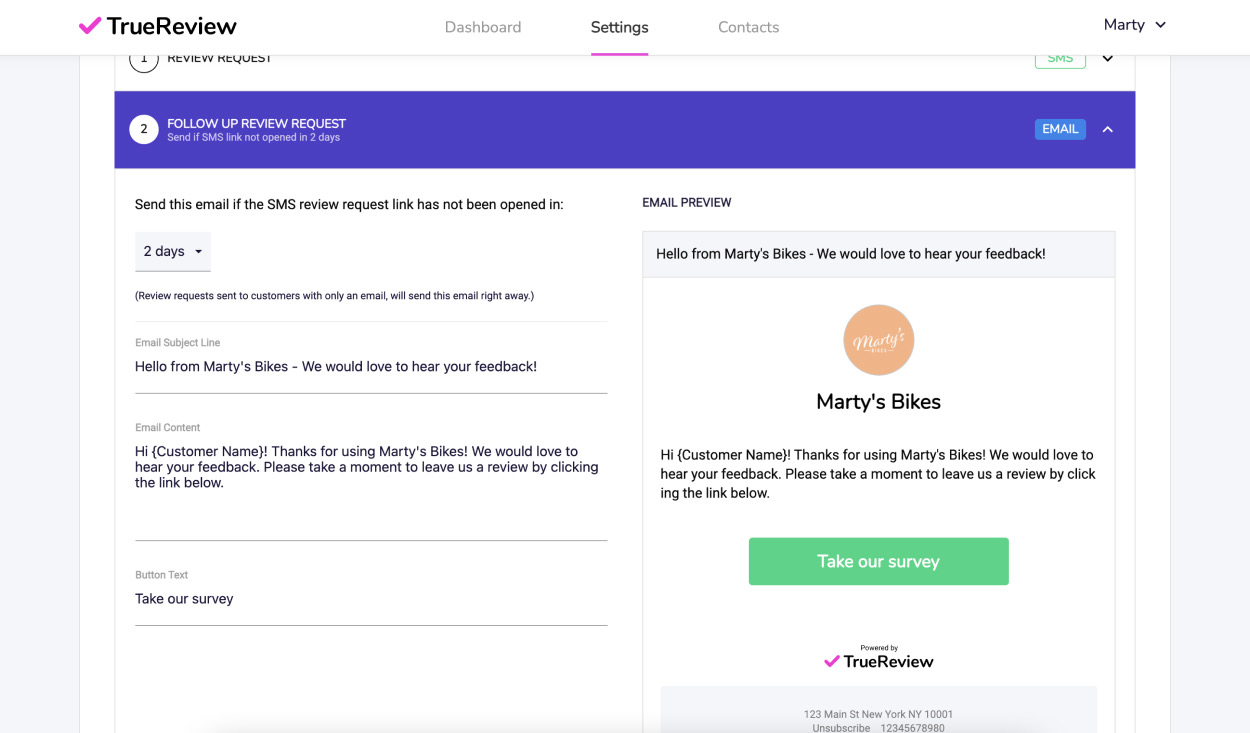Viewport: 1250px width, 733px height.
Task: Click the Follow Up Review Request header
Action: click(x=256, y=124)
